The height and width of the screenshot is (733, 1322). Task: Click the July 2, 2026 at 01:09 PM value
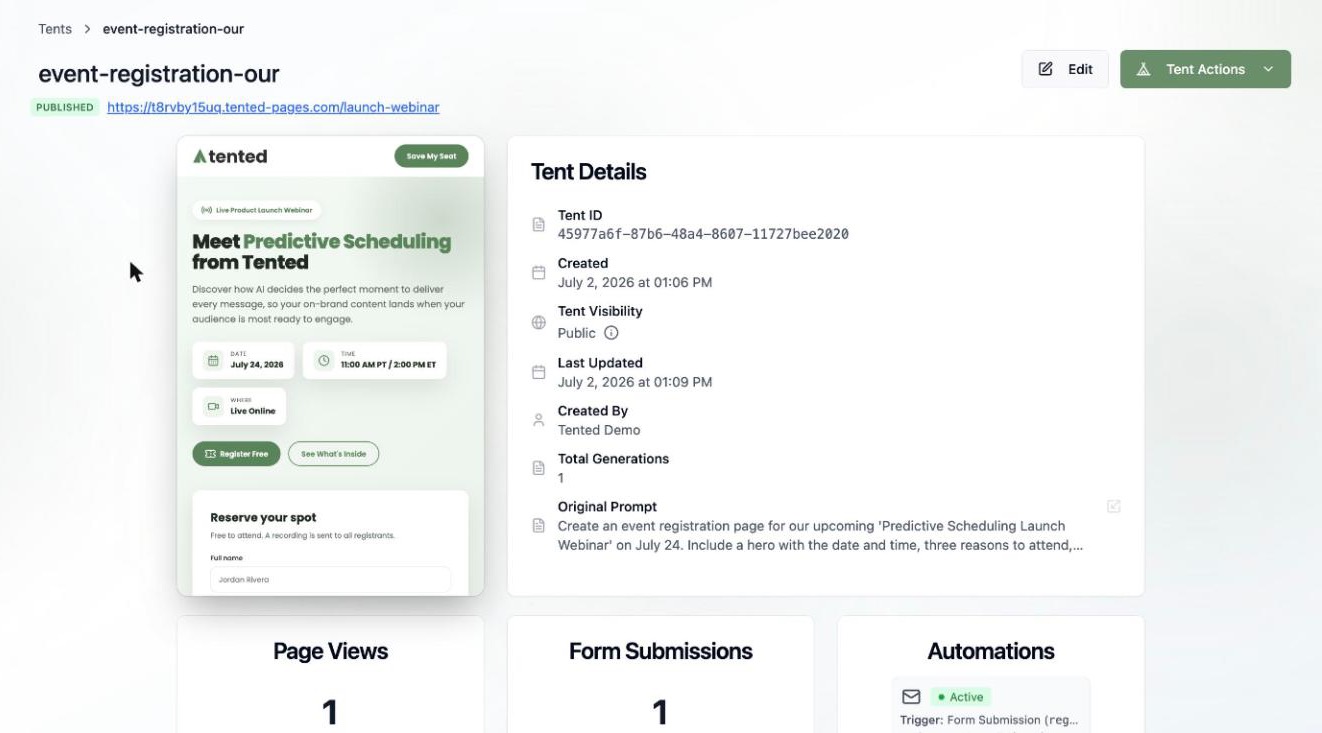click(635, 382)
